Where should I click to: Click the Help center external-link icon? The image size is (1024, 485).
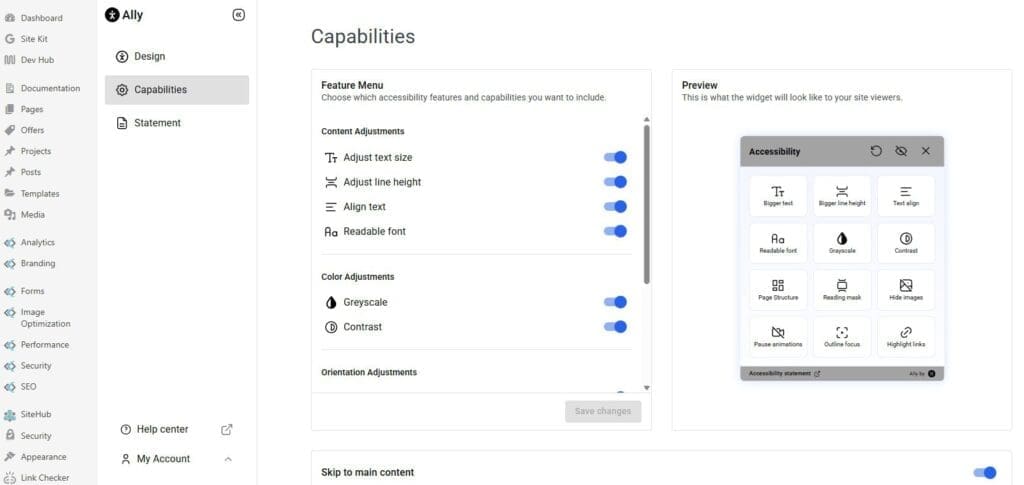click(x=227, y=430)
